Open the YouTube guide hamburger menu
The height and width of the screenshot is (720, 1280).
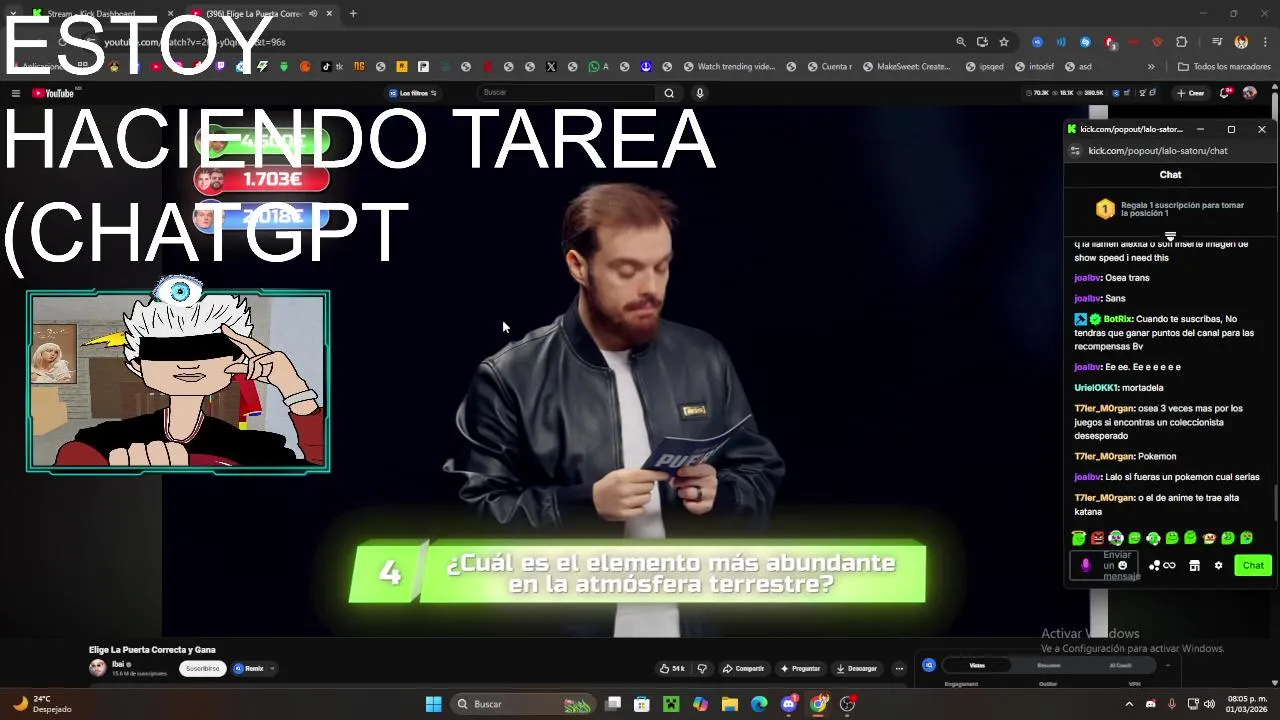pyautogui.click(x=16, y=93)
